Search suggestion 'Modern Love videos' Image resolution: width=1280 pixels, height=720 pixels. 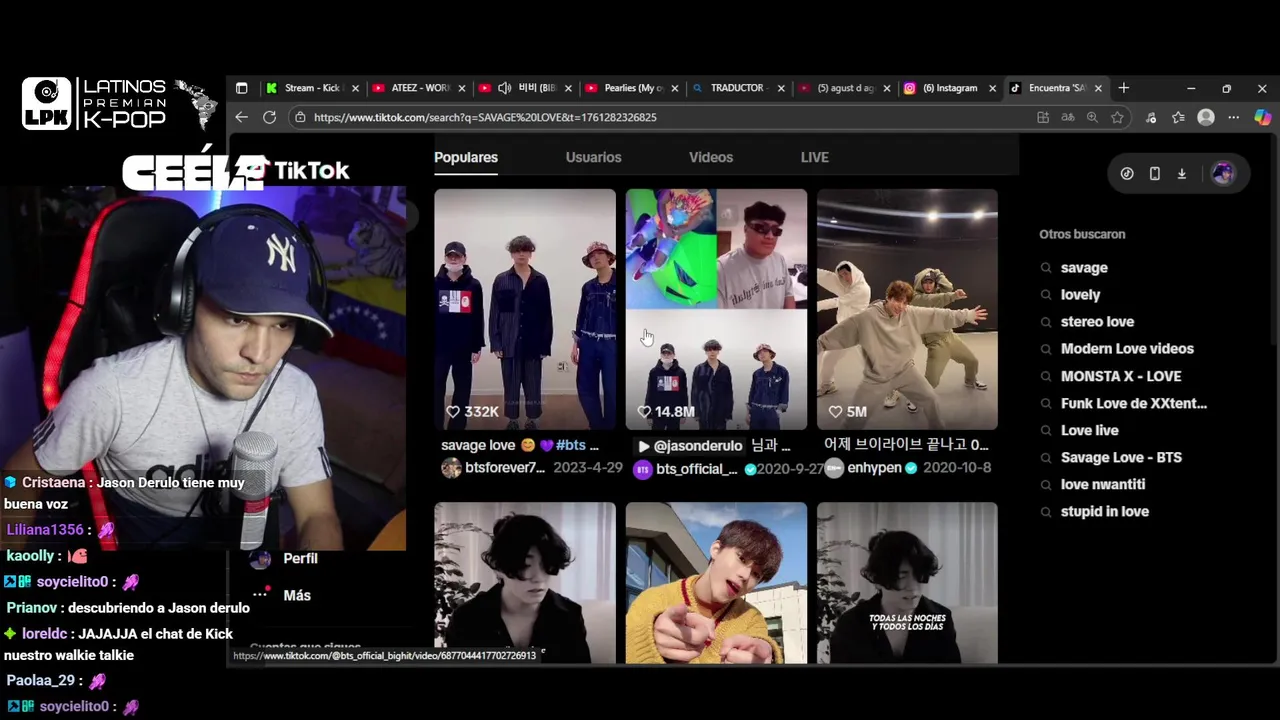pyautogui.click(x=1127, y=349)
